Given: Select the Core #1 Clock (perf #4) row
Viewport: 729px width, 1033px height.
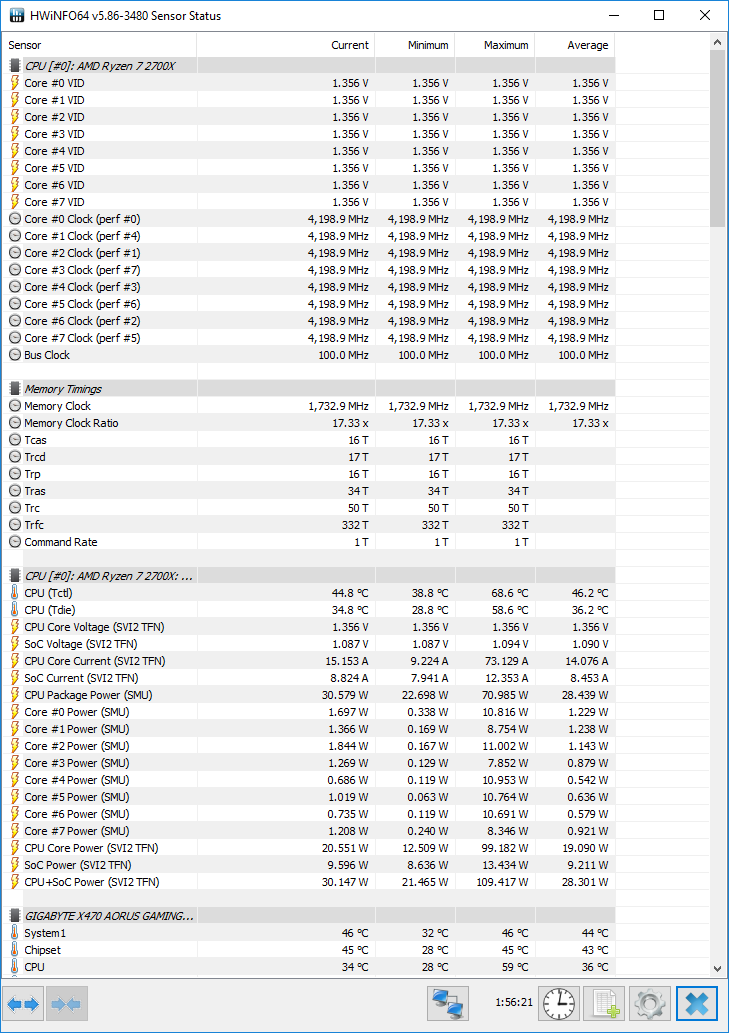Looking at the screenshot, I should click(308, 236).
